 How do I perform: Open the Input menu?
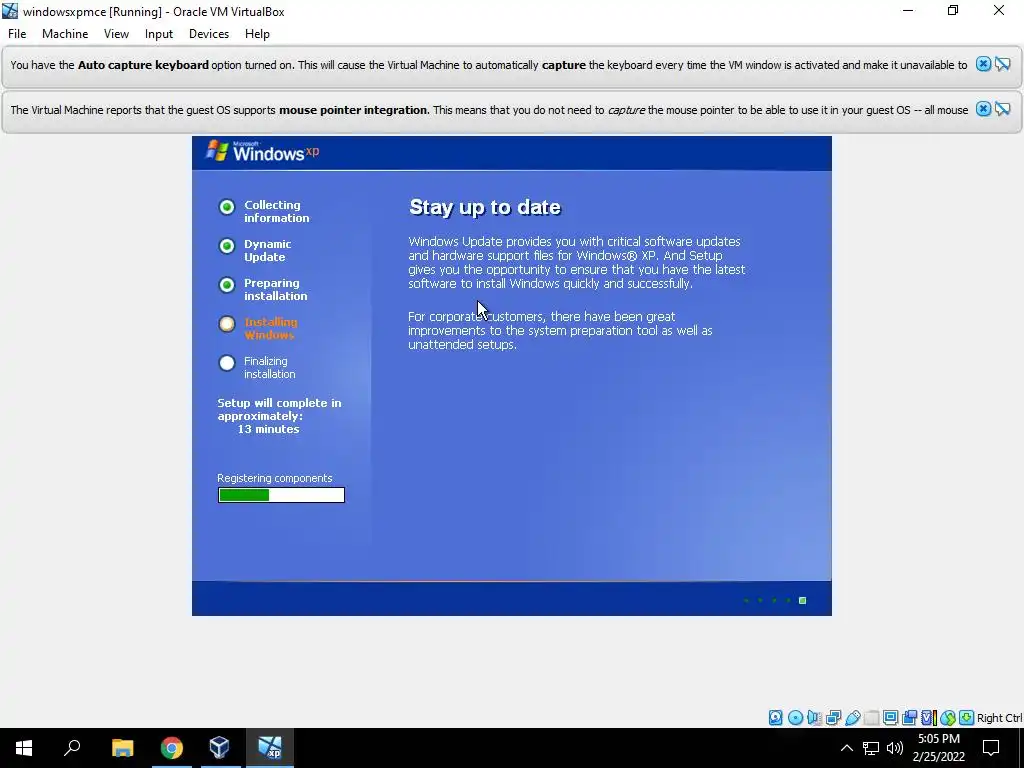click(x=159, y=34)
